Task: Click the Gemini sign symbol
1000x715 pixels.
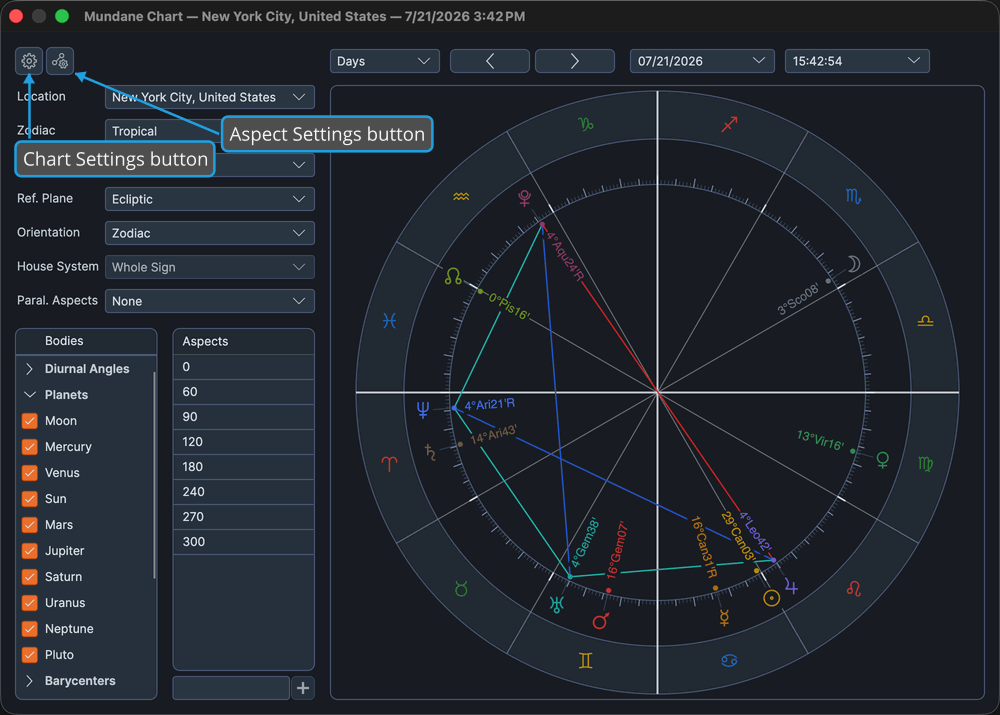Action: pyautogui.click(x=585, y=660)
